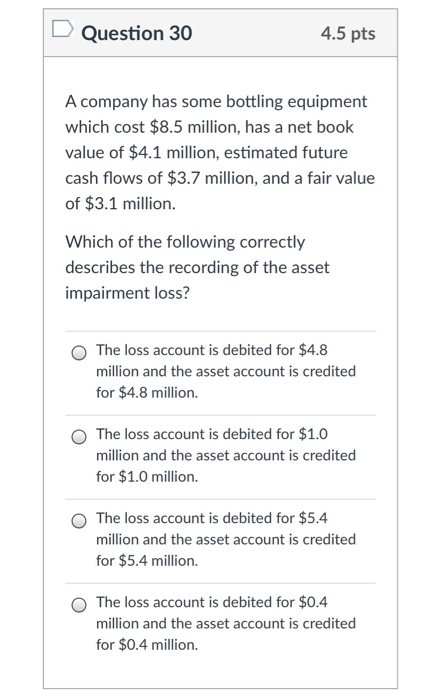The height and width of the screenshot is (700, 441).
Task: Select the $4.8 million loss radio button
Action: (79, 353)
